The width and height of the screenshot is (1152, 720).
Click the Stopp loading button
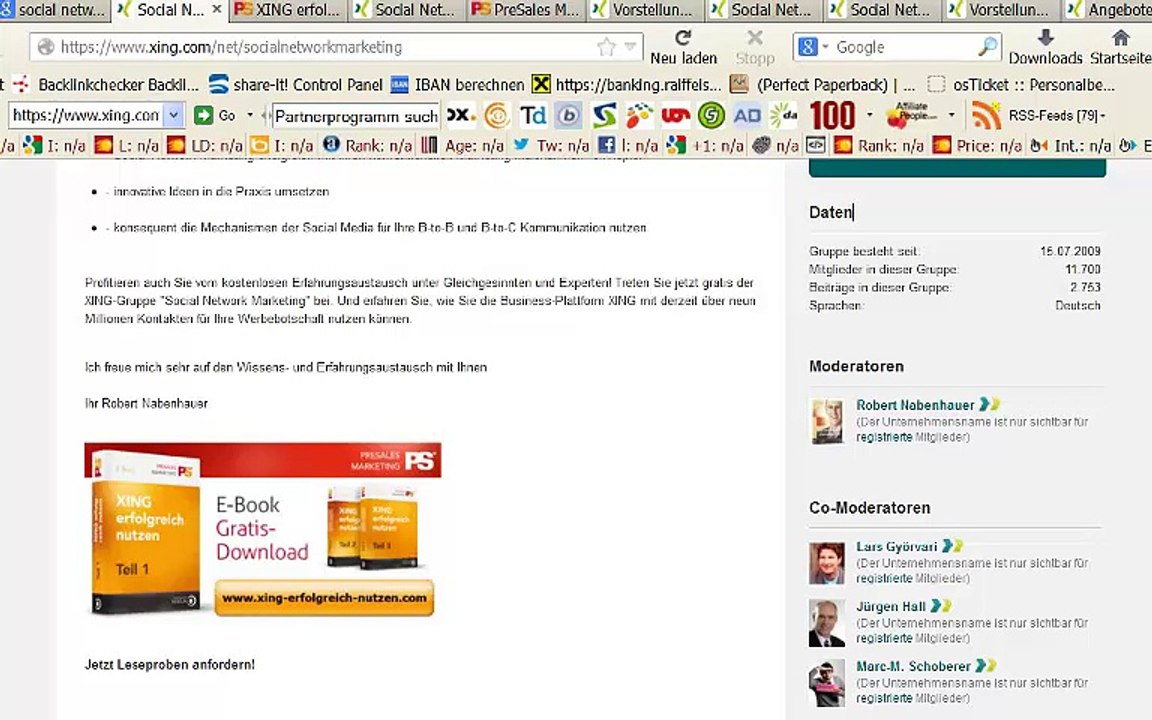755,47
